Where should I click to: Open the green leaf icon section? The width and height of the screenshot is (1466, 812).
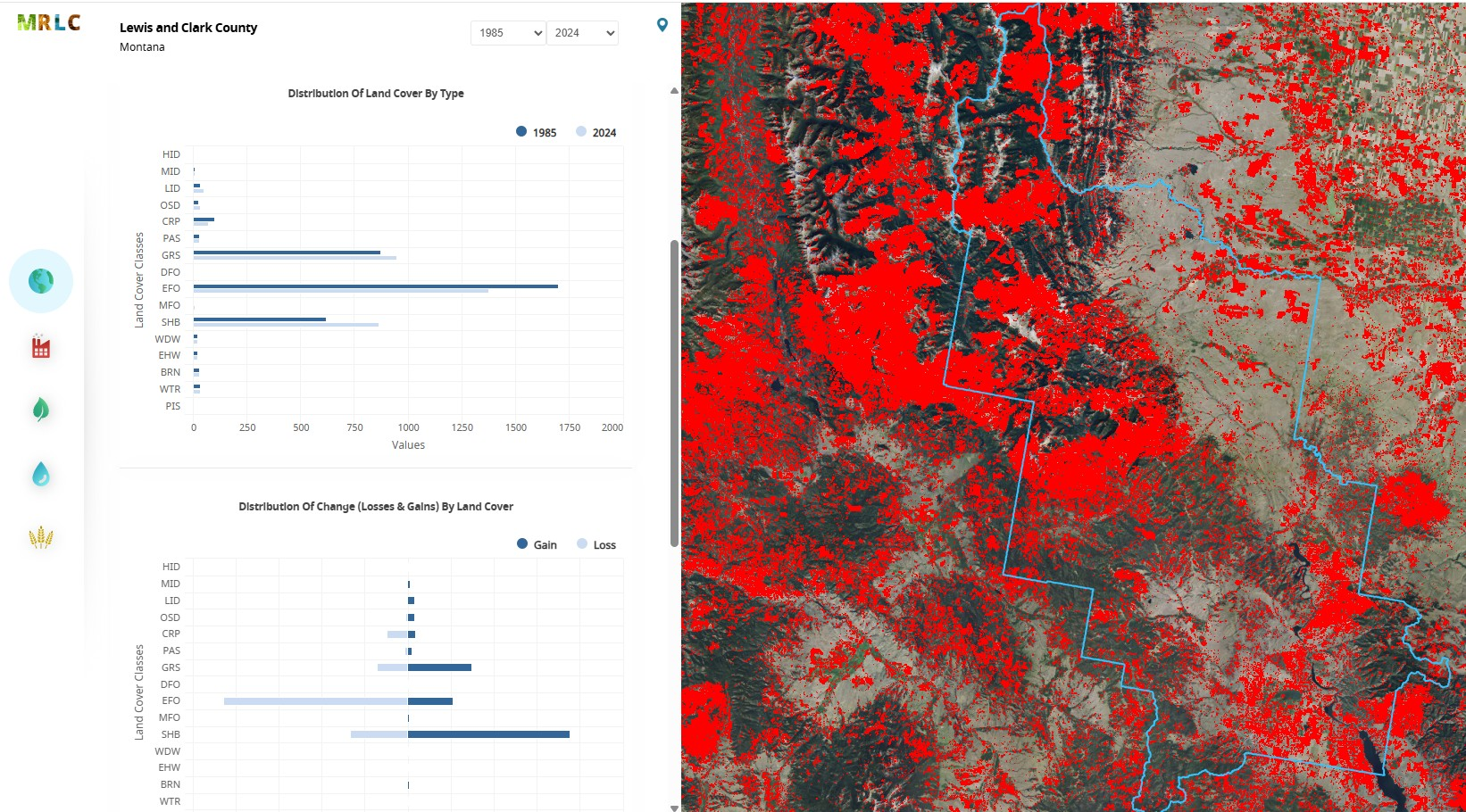[41, 410]
